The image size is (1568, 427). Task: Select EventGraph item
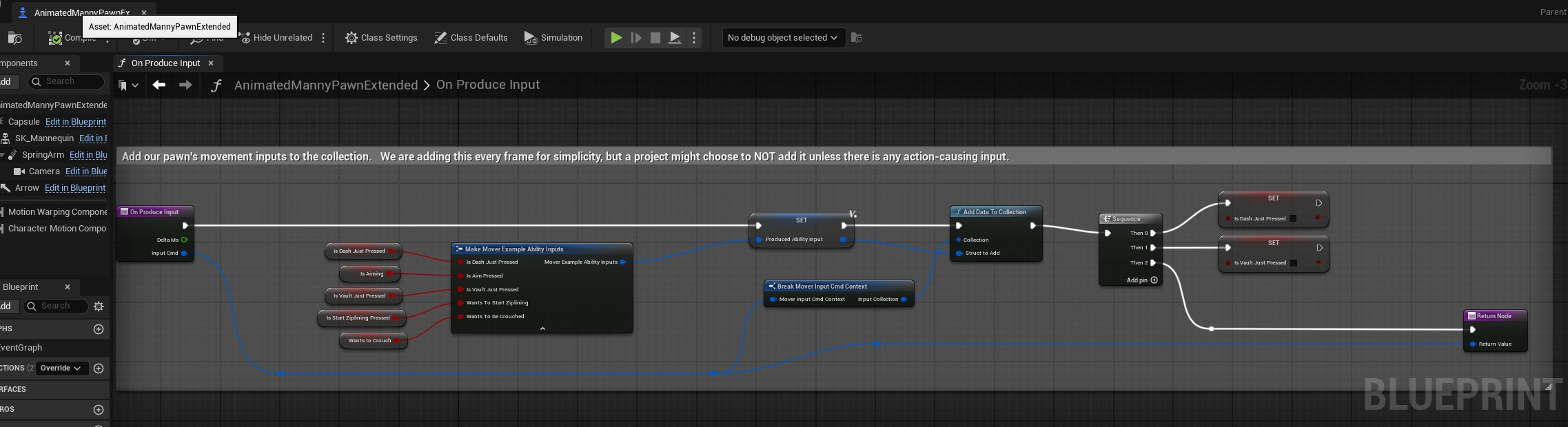(21, 348)
